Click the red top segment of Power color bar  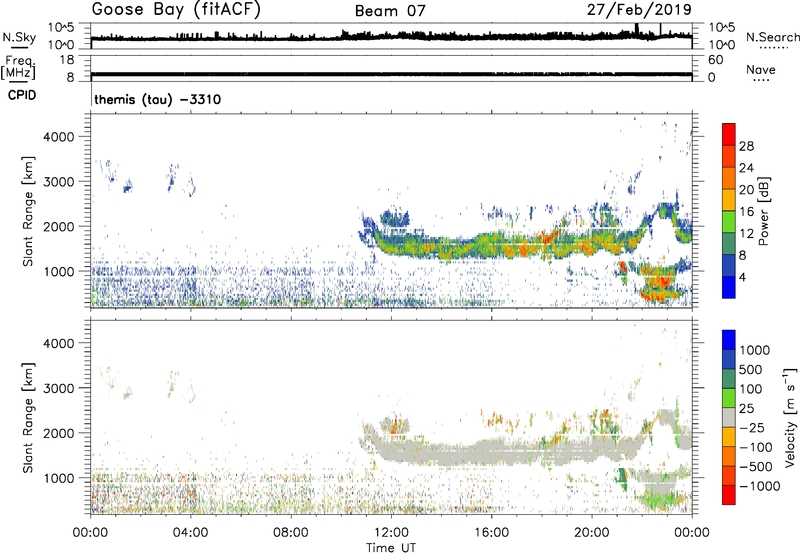click(729, 134)
